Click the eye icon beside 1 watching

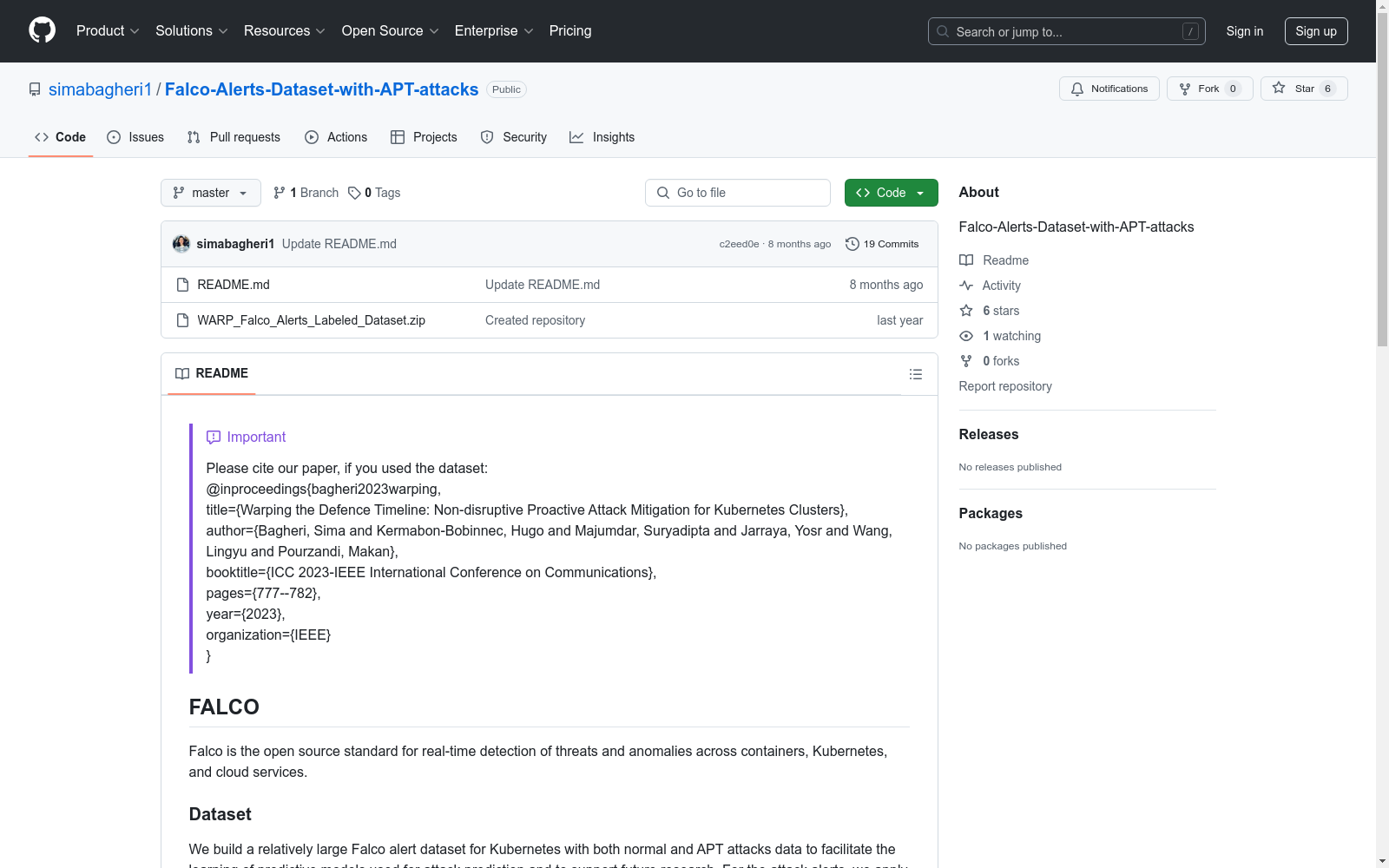tap(966, 336)
